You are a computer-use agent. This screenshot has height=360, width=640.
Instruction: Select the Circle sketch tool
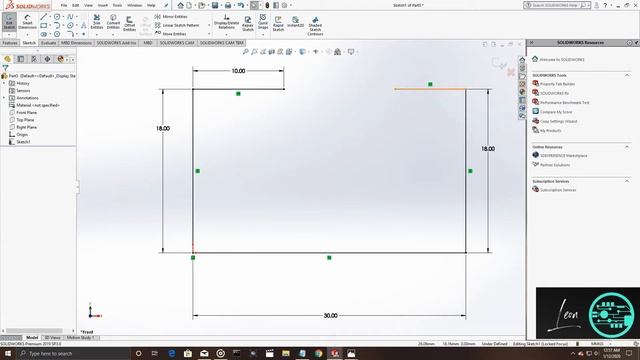[57, 17]
